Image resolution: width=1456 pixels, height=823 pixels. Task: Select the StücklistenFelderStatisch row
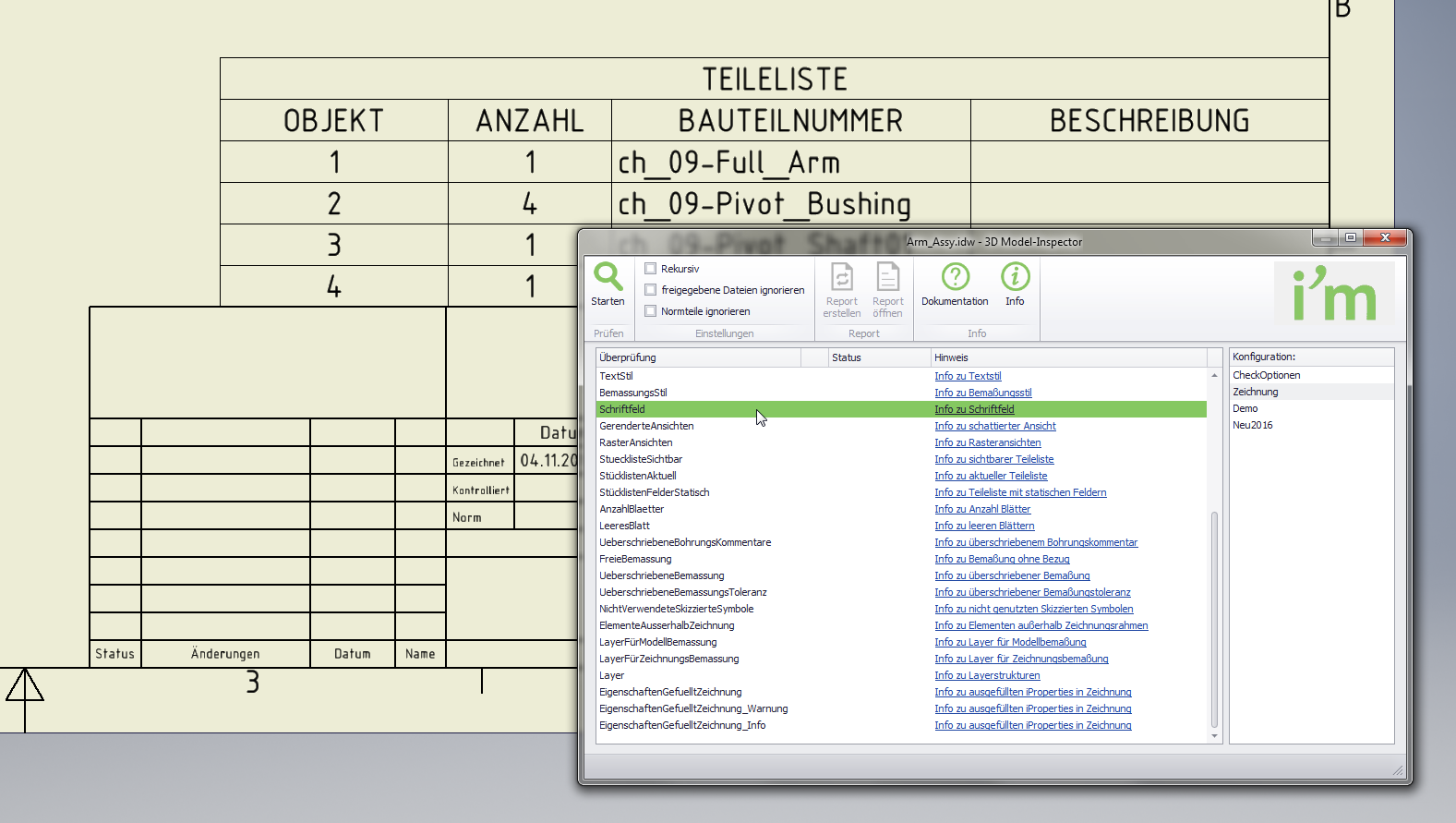[901, 492]
